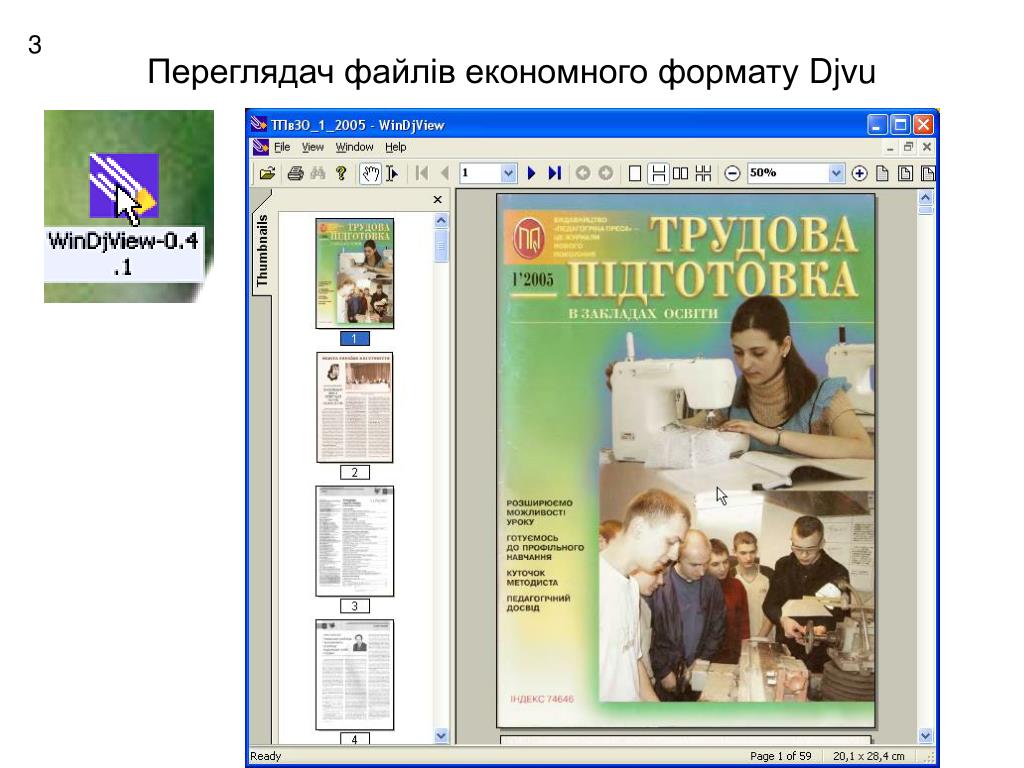This screenshot has height=768, width=1024.
Task: Open the File menu
Action: click(282, 147)
